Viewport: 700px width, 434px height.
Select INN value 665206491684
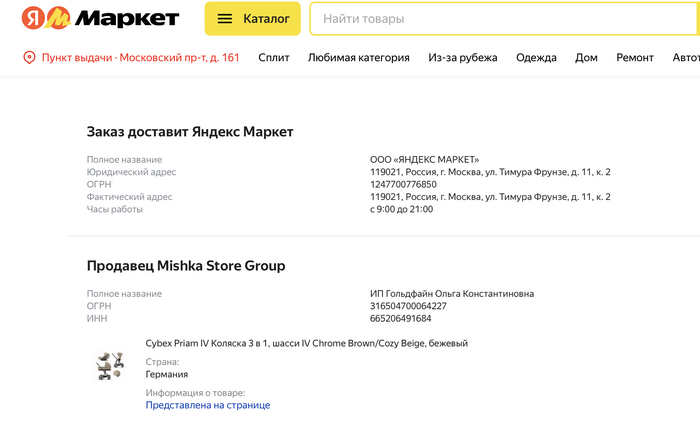pyautogui.click(x=400, y=319)
